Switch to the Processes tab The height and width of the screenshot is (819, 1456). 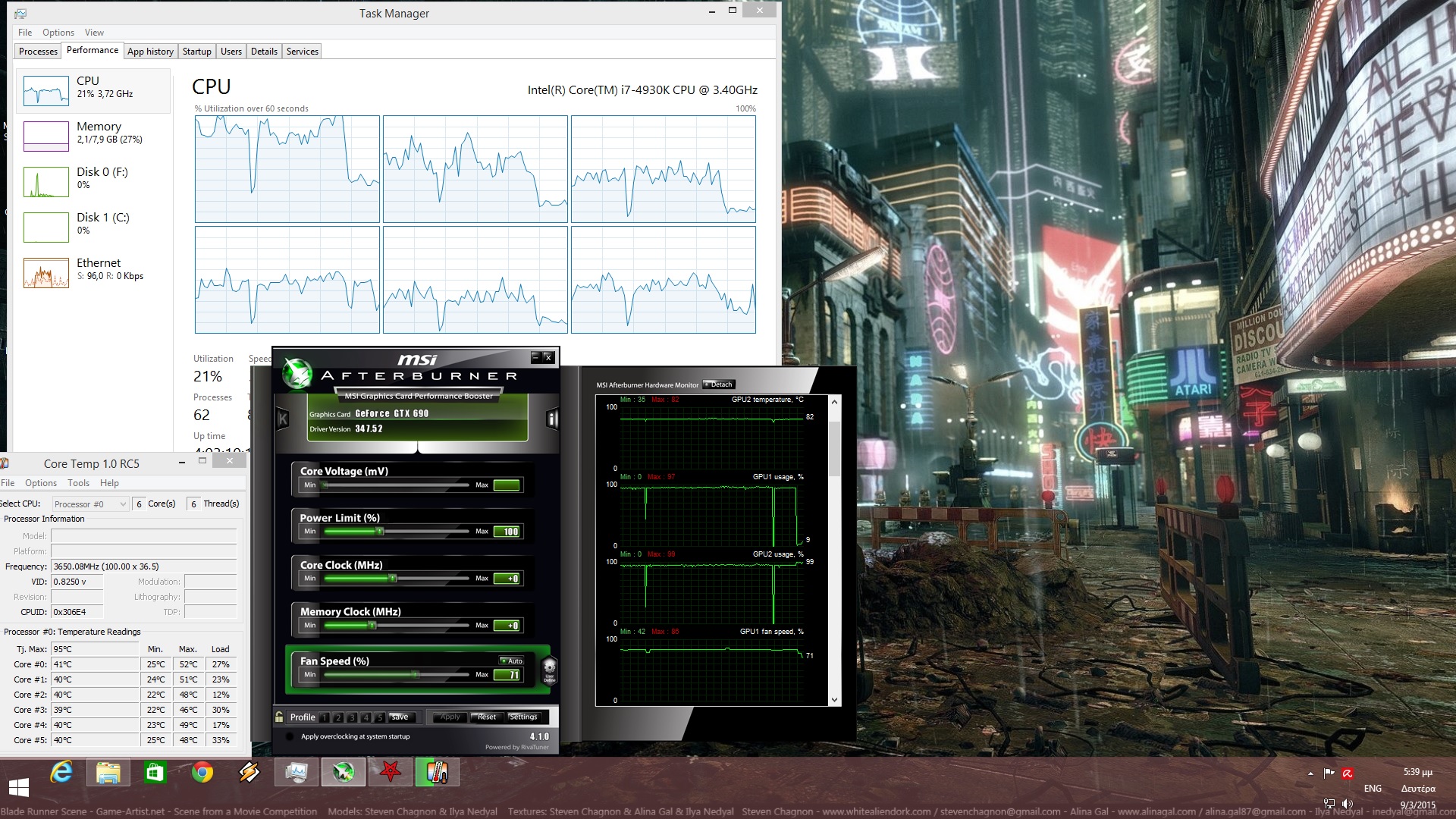click(38, 52)
